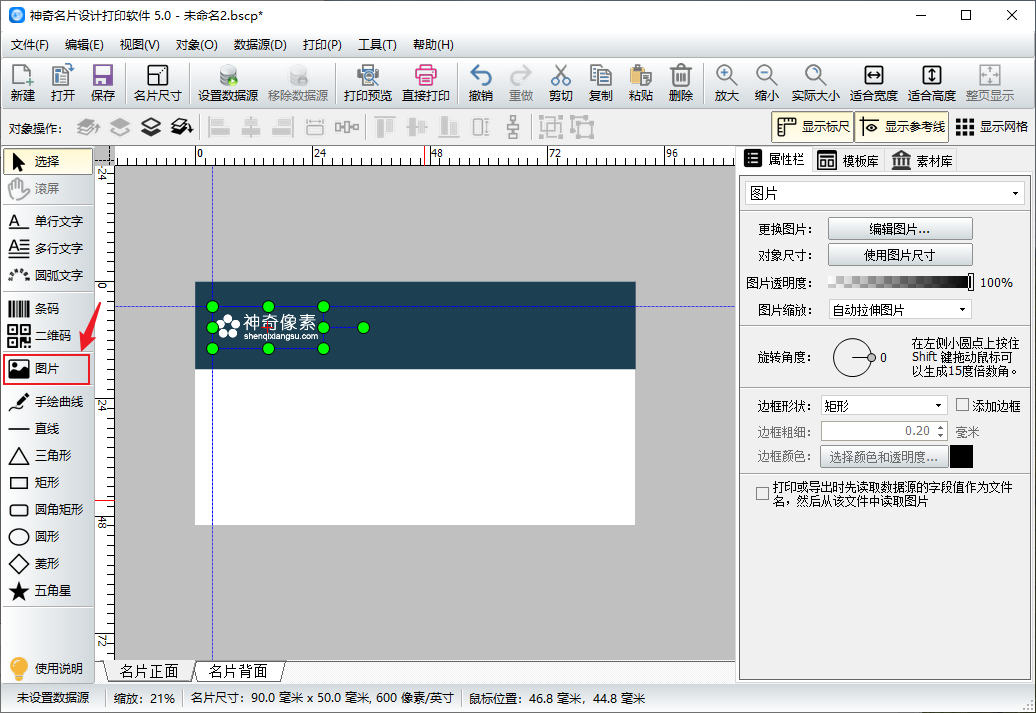
Task: Open the 边框形状 shape dropdown
Action: point(883,405)
